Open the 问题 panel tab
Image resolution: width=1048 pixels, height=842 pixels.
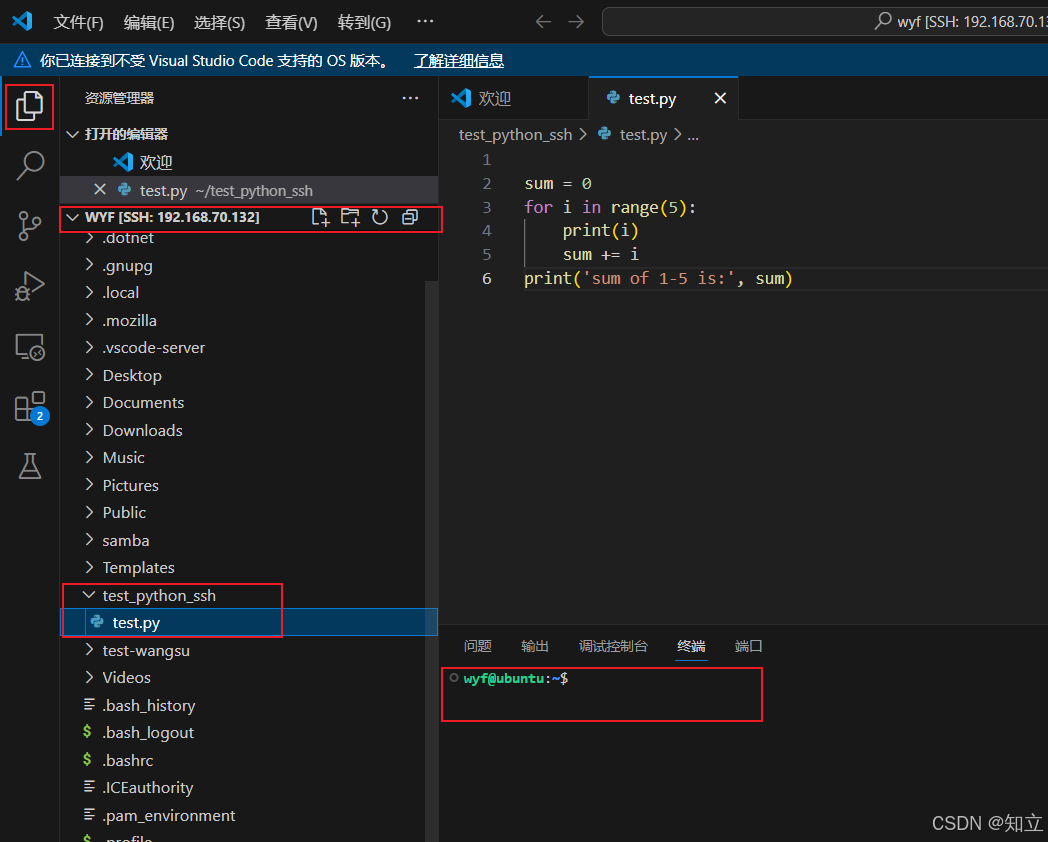(477, 646)
